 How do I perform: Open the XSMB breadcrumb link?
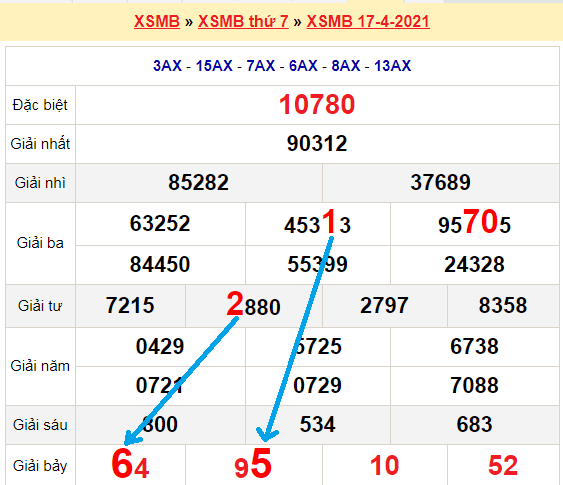pos(157,22)
